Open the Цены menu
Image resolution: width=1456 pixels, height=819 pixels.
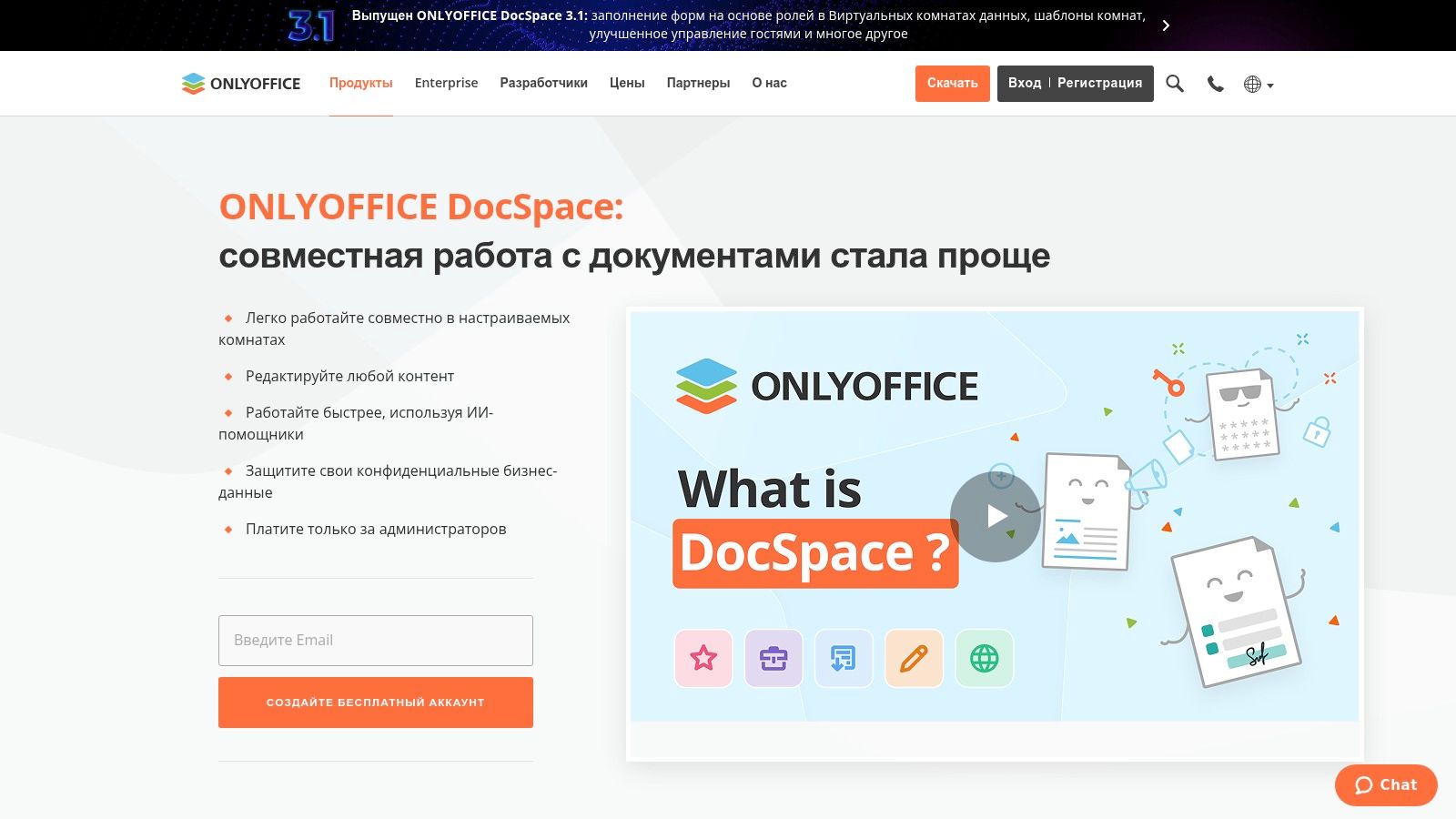(x=627, y=83)
